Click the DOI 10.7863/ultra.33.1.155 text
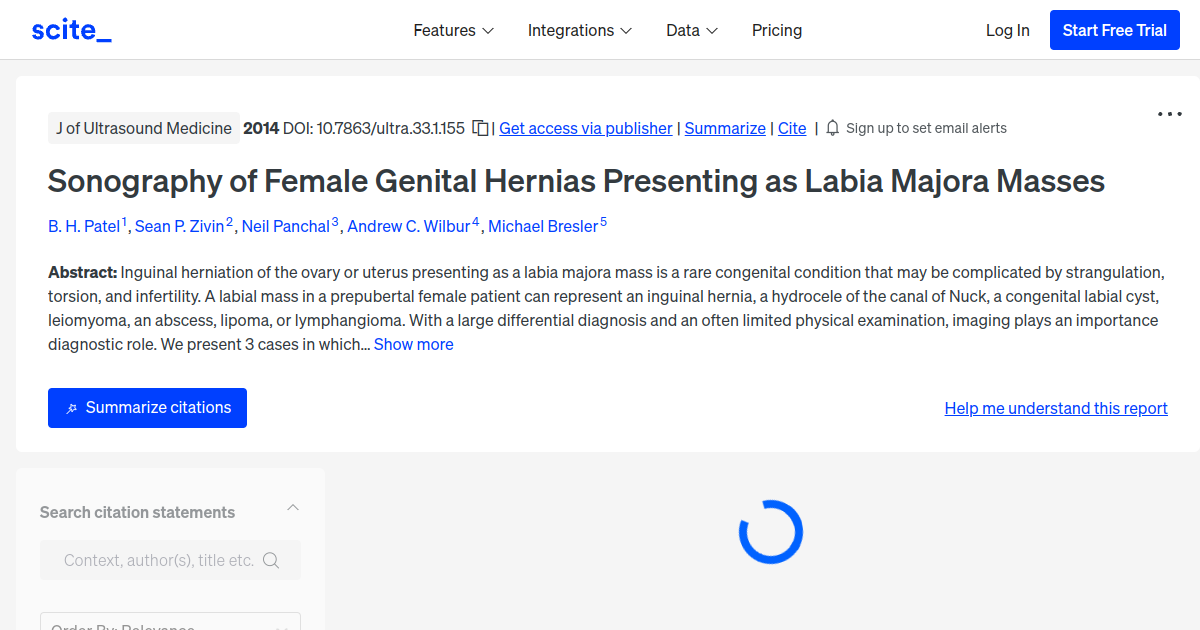The width and height of the screenshot is (1200, 630). [x=374, y=128]
